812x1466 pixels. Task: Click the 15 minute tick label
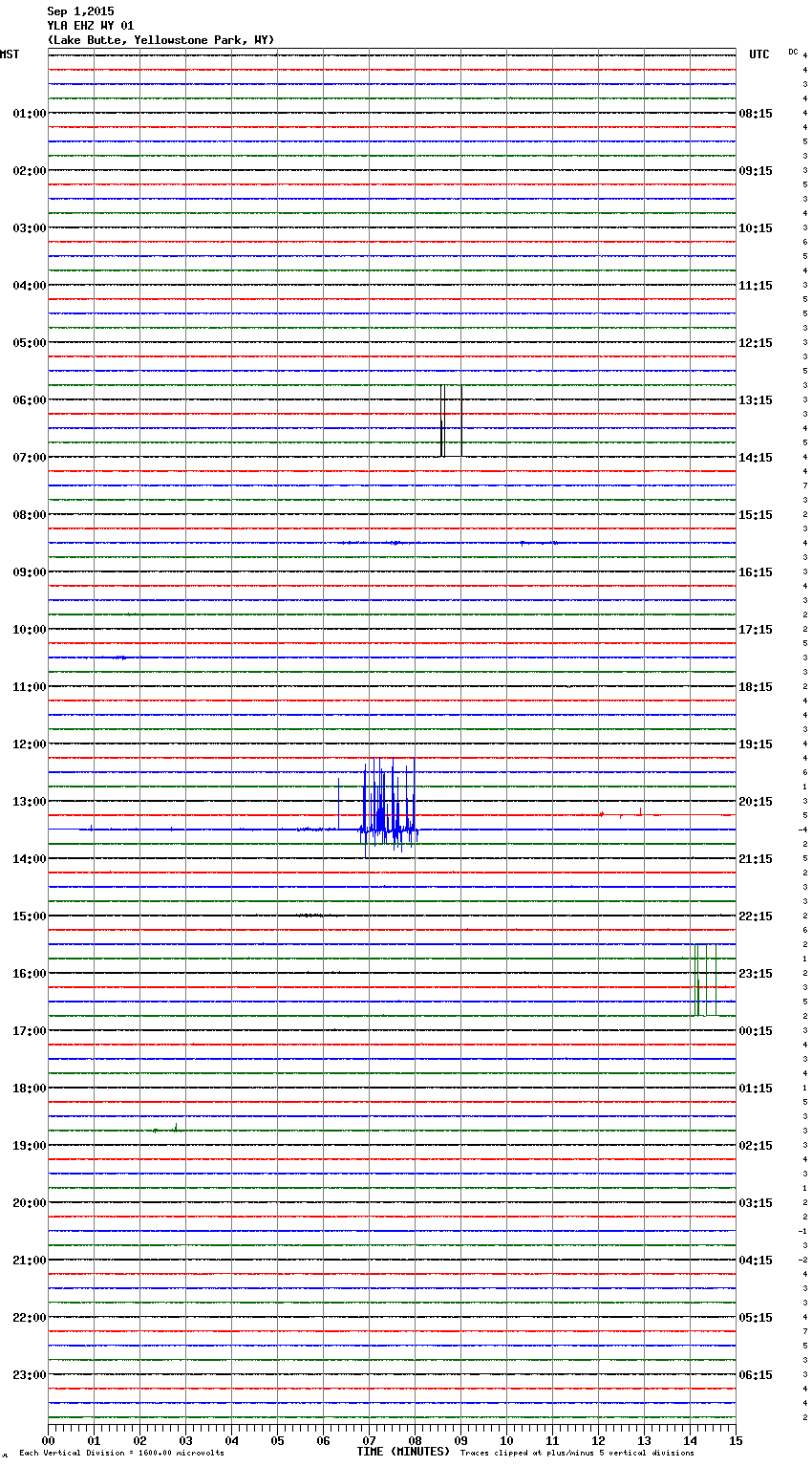tap(735, 1440)
